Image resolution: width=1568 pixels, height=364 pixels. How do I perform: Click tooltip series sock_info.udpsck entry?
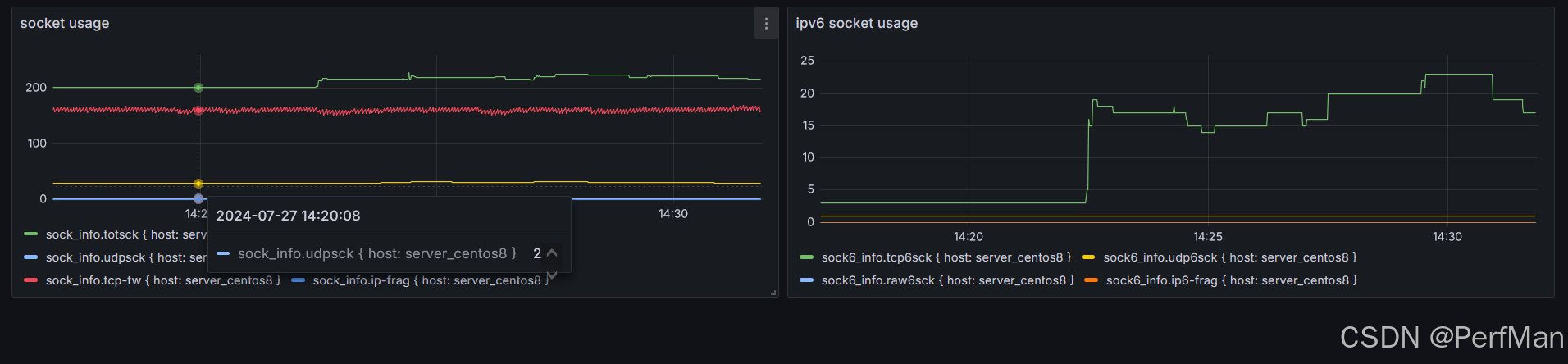(x=377, y=253)
